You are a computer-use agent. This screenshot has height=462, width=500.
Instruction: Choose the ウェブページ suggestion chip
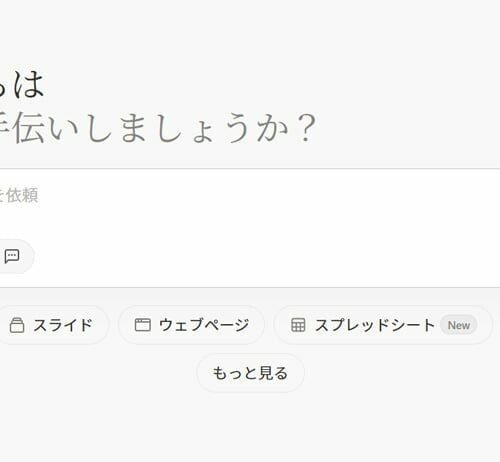pos(191,325)
